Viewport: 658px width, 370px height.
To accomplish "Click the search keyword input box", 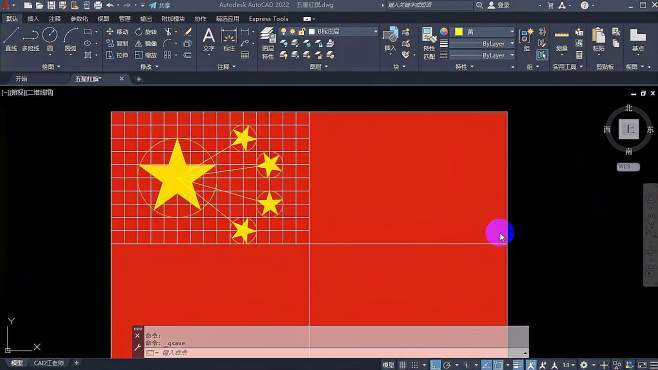I will 429,5.
